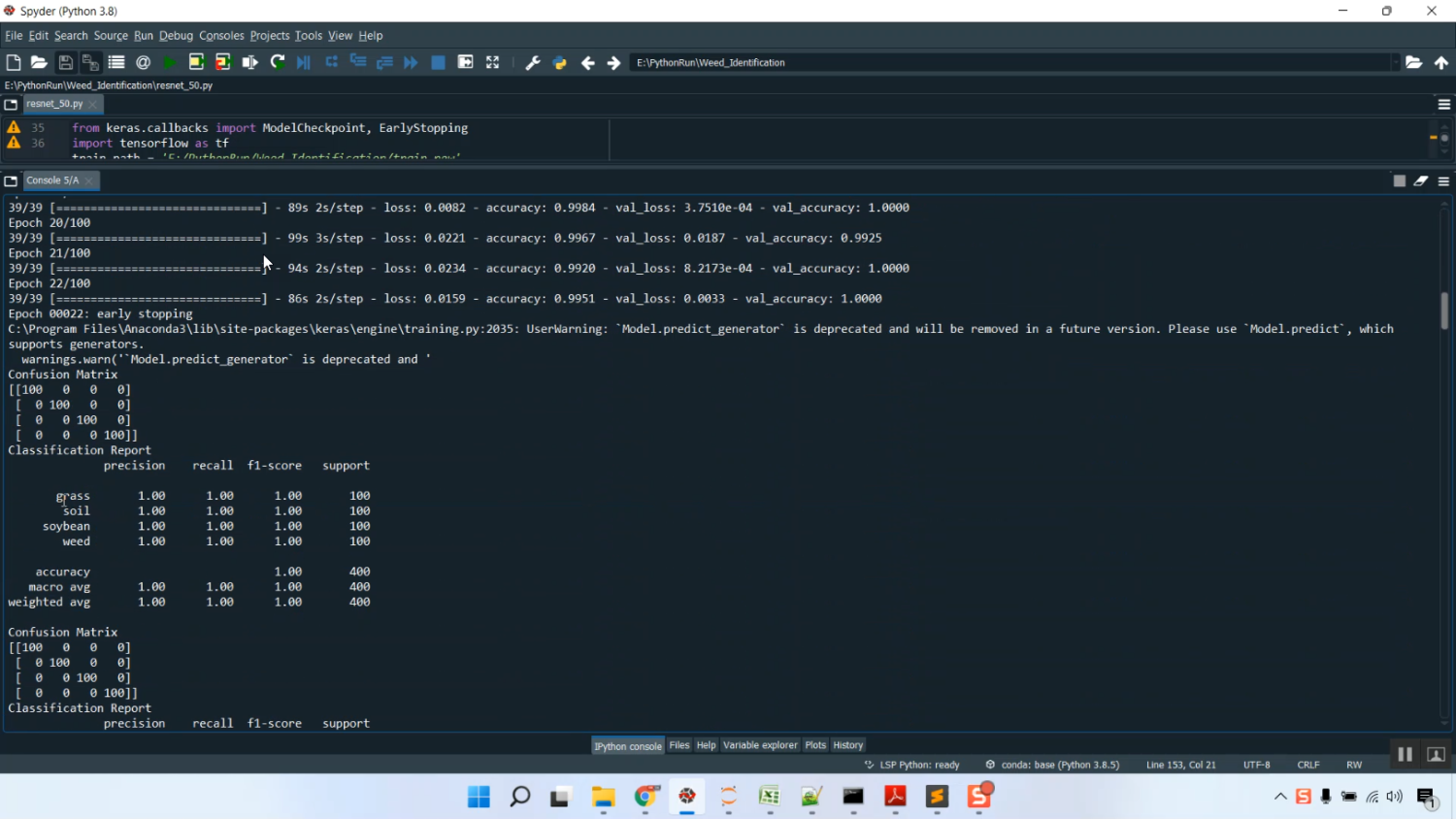Click the Browse working directory folder icon

point(1414,62)
